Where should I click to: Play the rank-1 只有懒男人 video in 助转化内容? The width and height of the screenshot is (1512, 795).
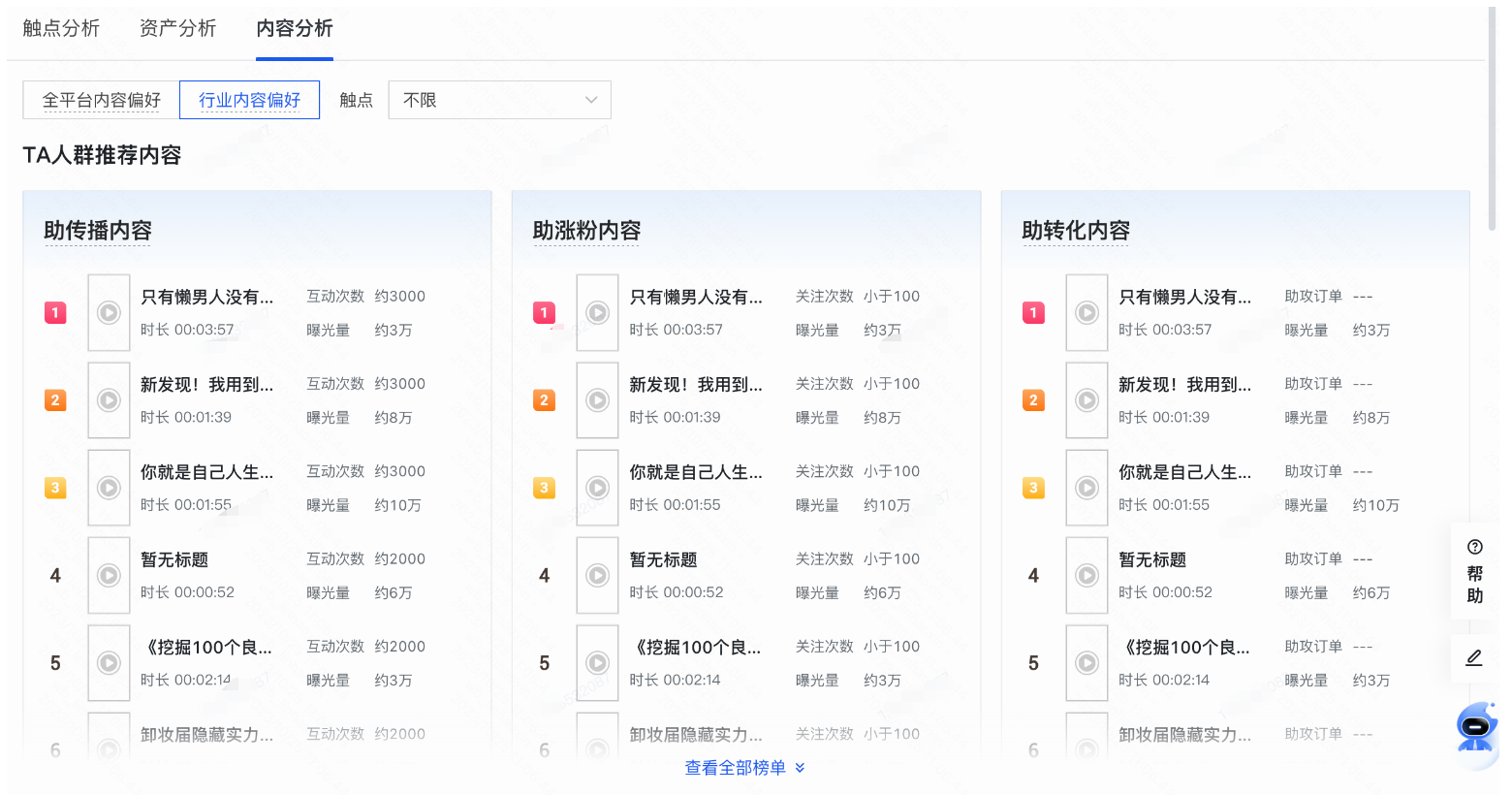coord(1087,312)
